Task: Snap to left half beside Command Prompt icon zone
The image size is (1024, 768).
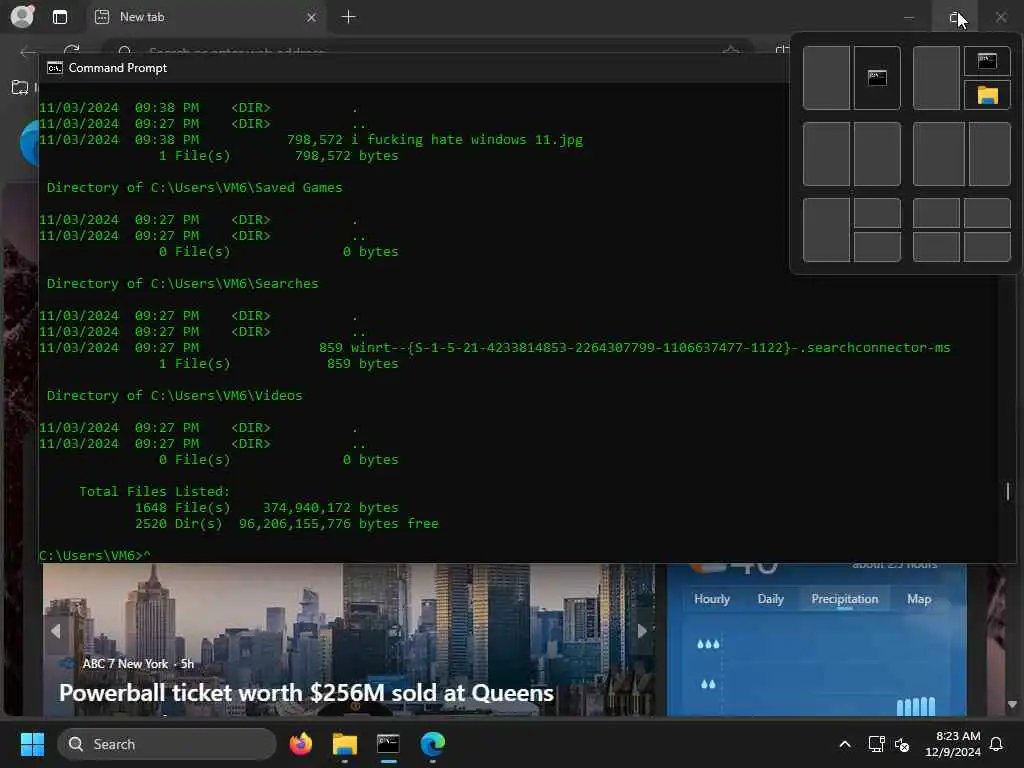Action: tap(826, 78)
